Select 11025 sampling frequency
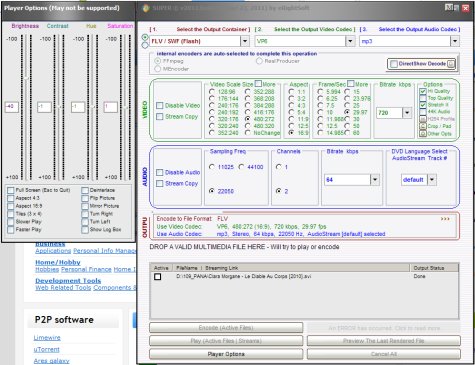Screen dimensions: 475x365 pyautogui.click(x=212, y=167)
